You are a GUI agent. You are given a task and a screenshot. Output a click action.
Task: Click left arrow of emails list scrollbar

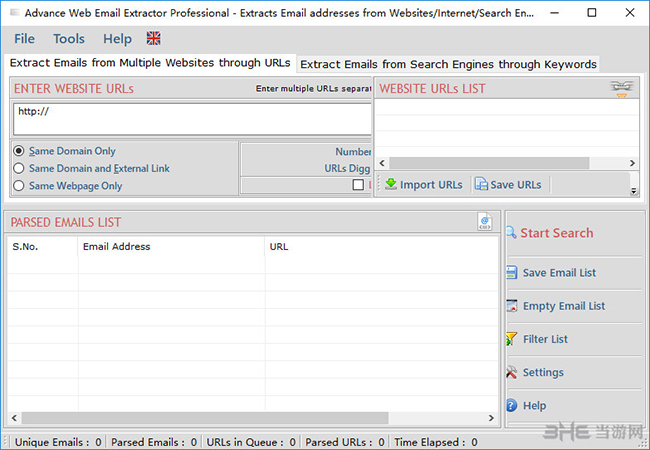point(15,418)
